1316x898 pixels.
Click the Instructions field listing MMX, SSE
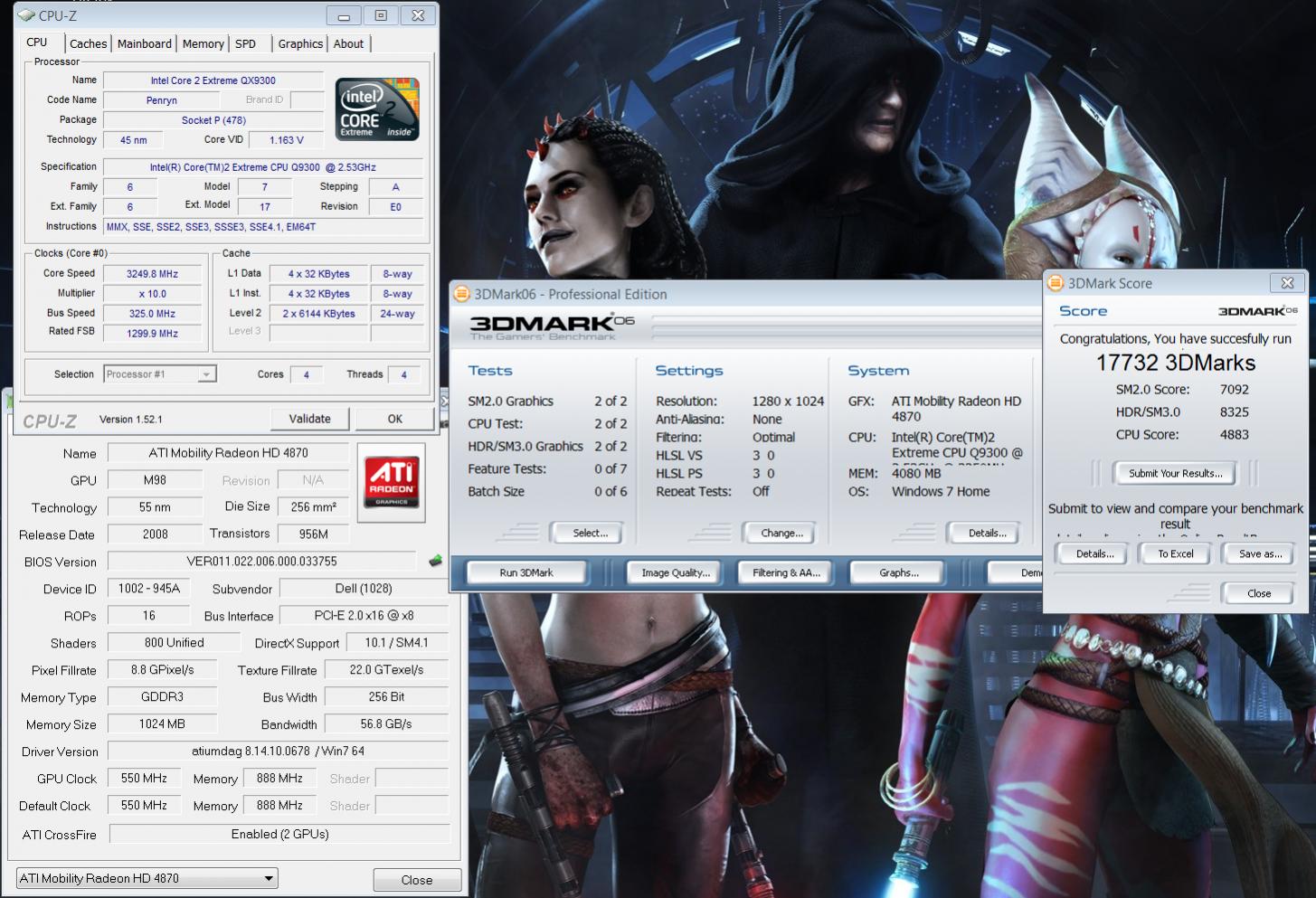[x=263, y=227]
